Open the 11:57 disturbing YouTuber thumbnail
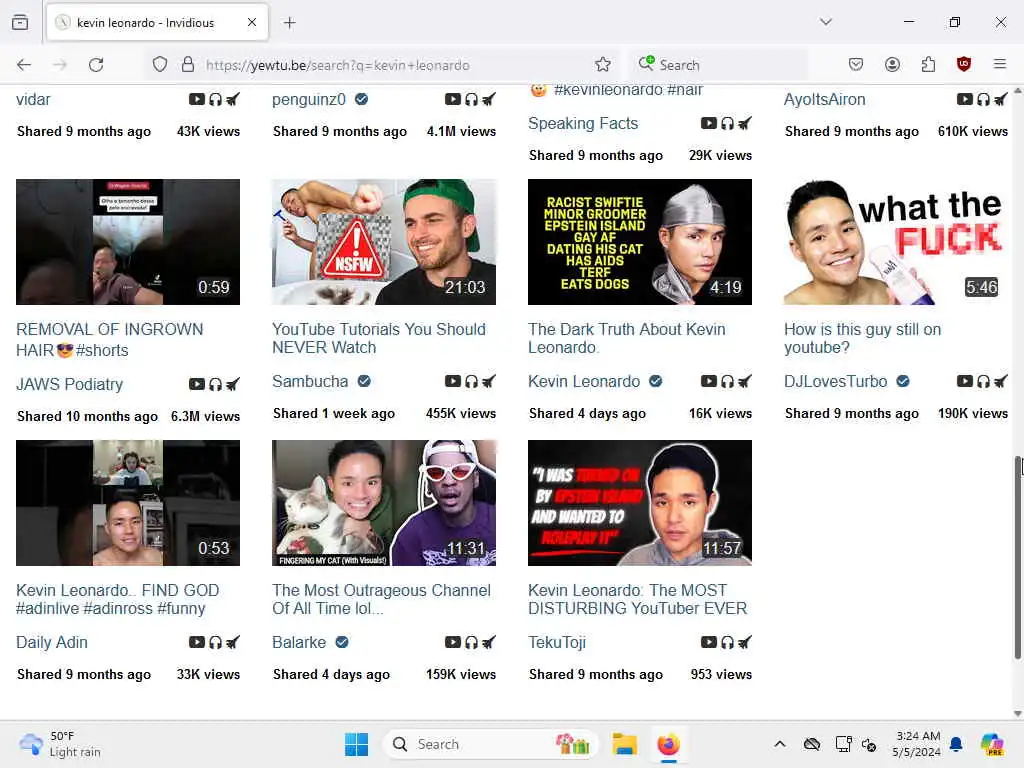The image size is (1024, 768). click(640, 503)
